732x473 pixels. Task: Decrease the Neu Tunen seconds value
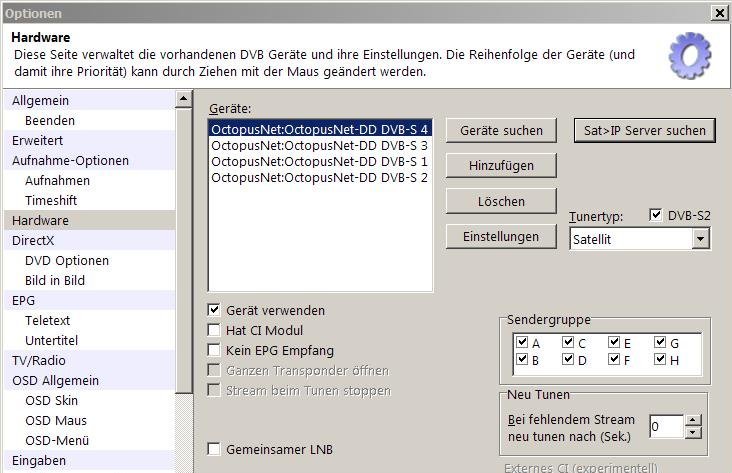pos(694,432)
